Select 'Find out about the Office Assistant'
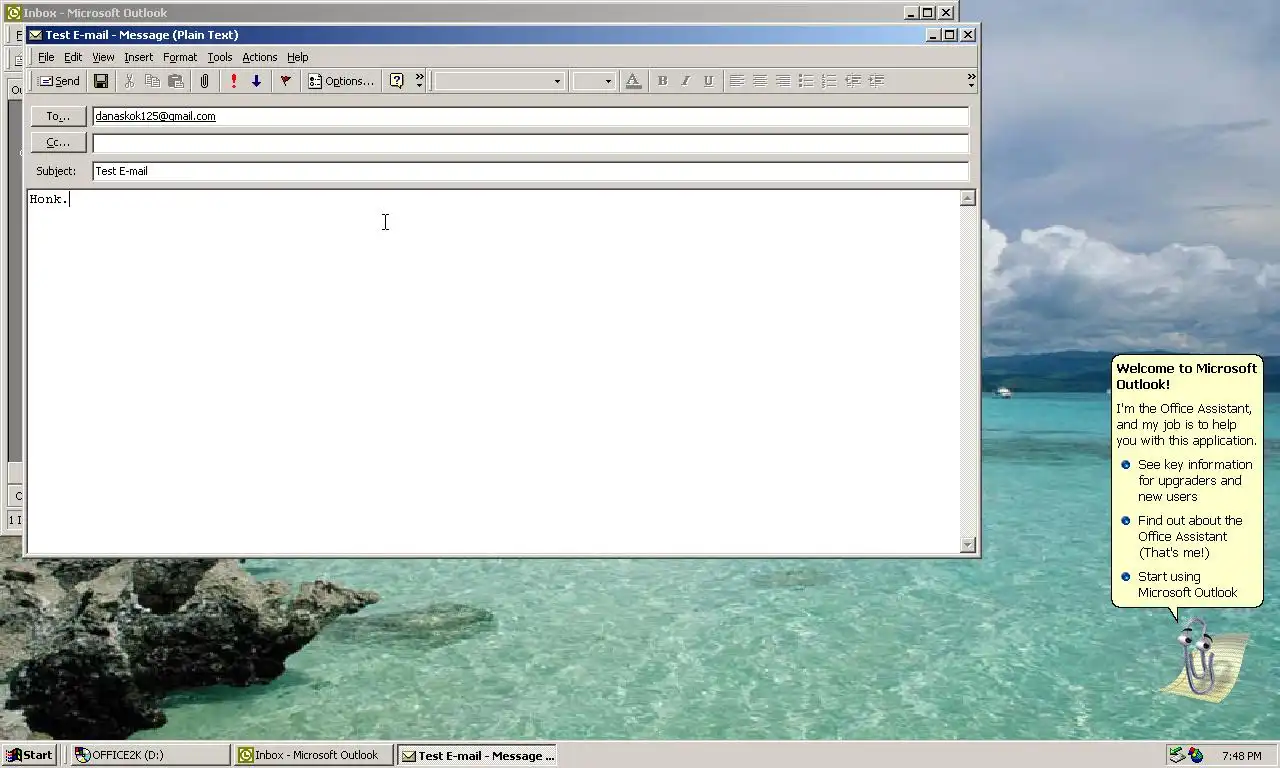This screenshot has height=768, width=1280. [x=1186, y=536]
